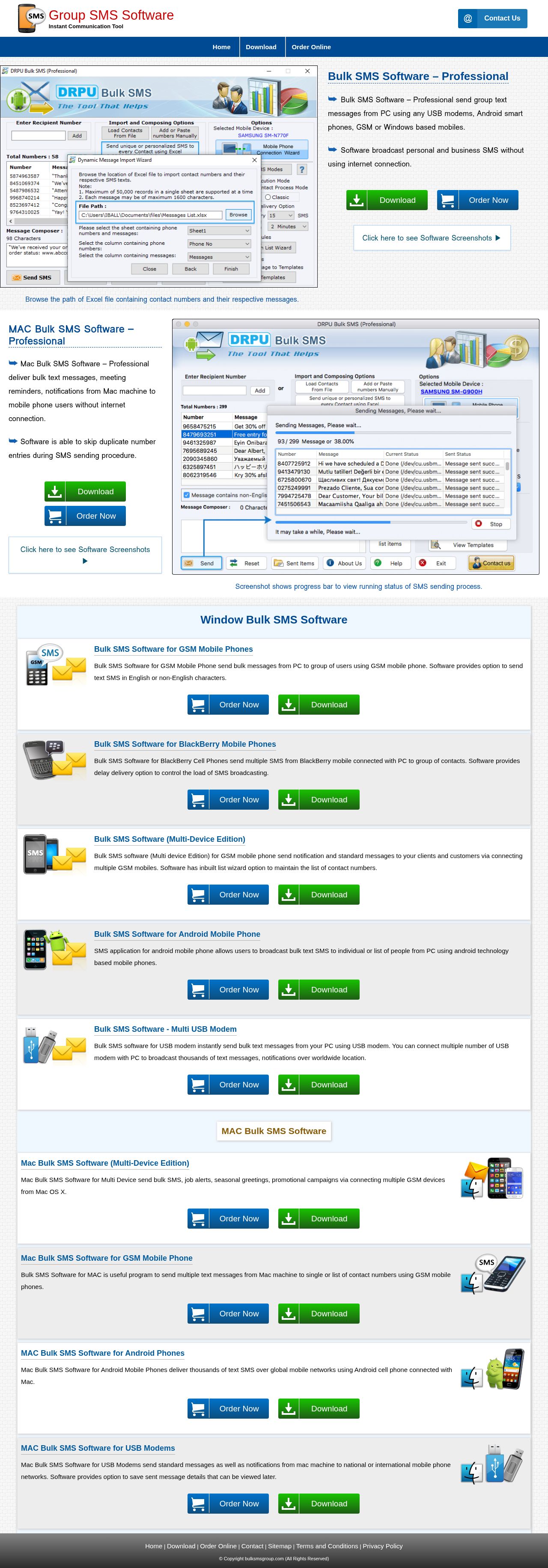Click the Mac GSM phone SMS icon
This screenshot has width=548, height=1568.
(493, 1274)
